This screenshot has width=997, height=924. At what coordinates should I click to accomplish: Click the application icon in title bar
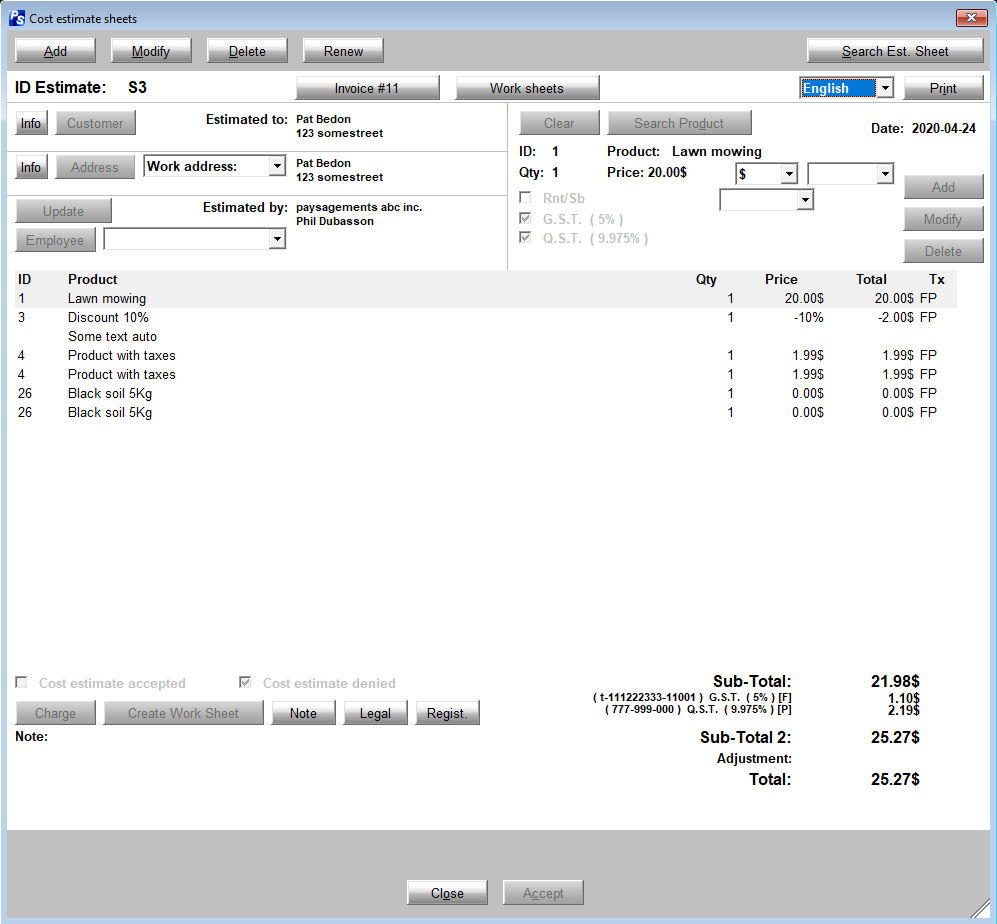(17, 18)
